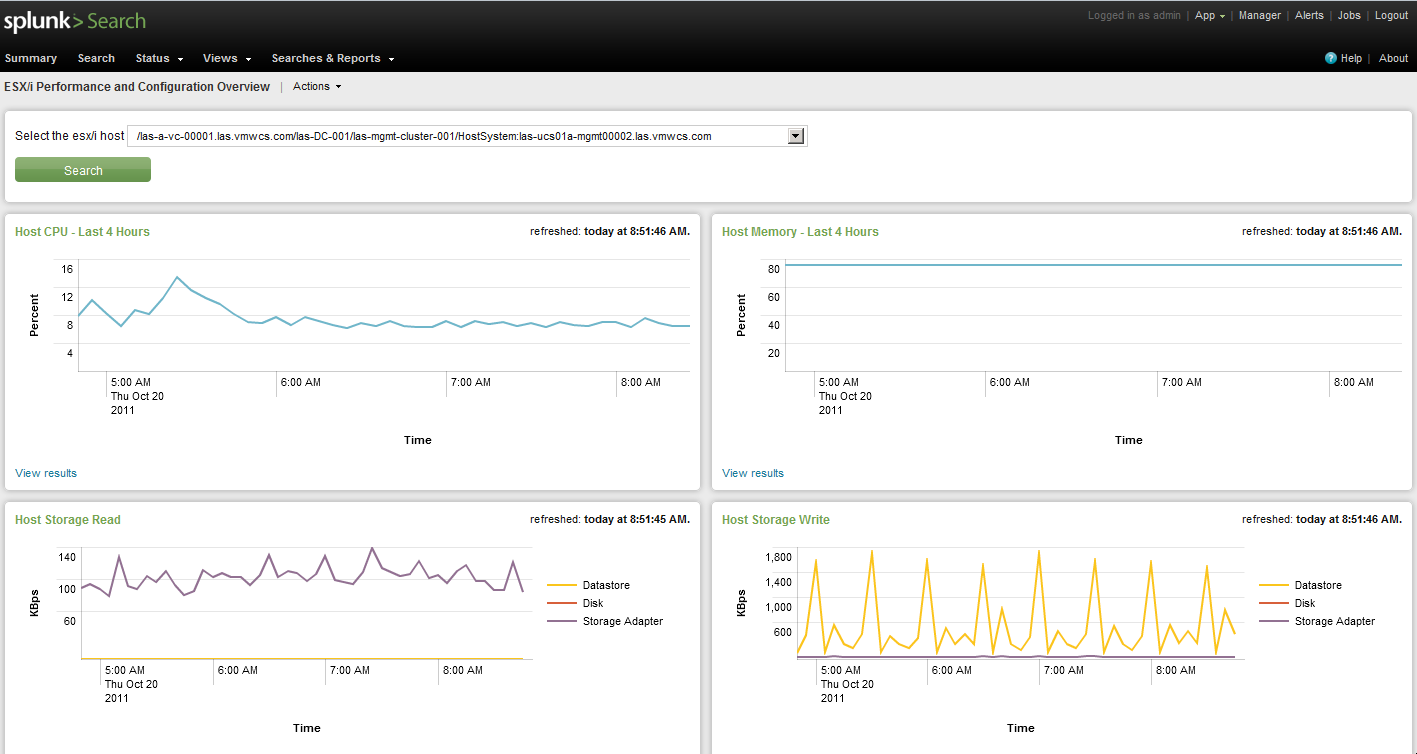Open the Jobs link
The width and height of the screenshot is (1417, 754).
click(x=1349, y=16)
